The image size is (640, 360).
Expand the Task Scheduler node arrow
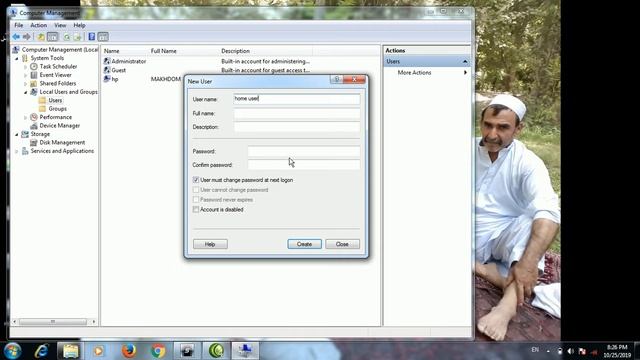(26, 67)
